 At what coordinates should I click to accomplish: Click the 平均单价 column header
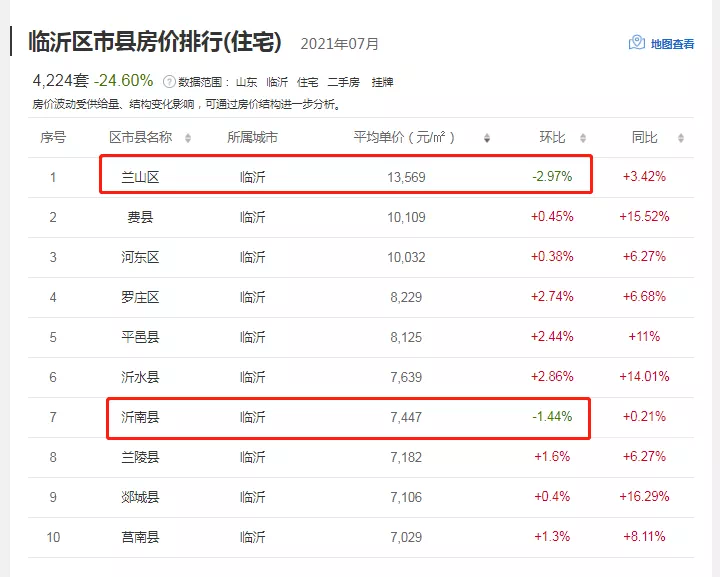(x=404, y=137)
